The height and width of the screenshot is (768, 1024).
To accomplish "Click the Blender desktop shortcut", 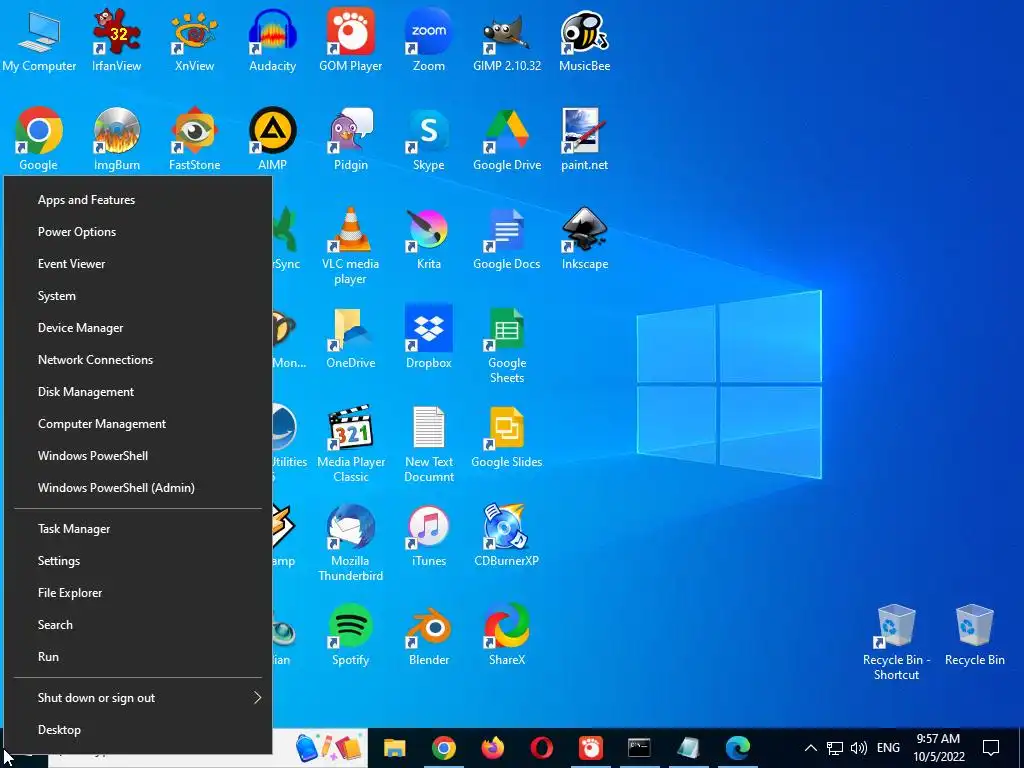I will click(428, 634).
